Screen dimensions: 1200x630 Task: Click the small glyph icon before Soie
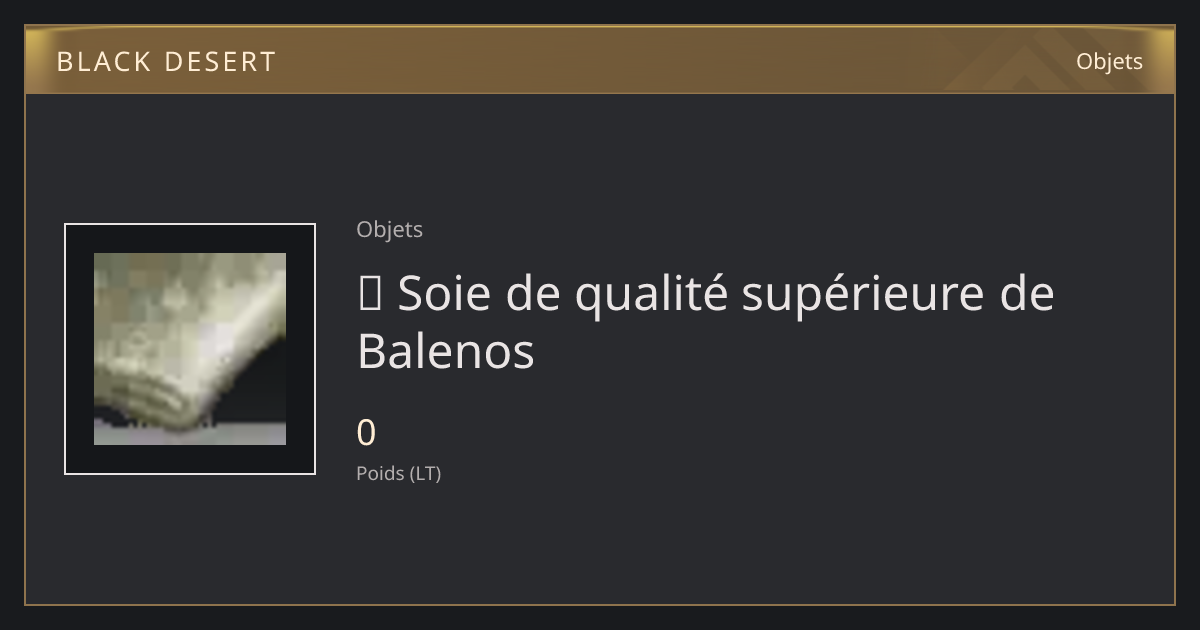(x=366, y=295)
